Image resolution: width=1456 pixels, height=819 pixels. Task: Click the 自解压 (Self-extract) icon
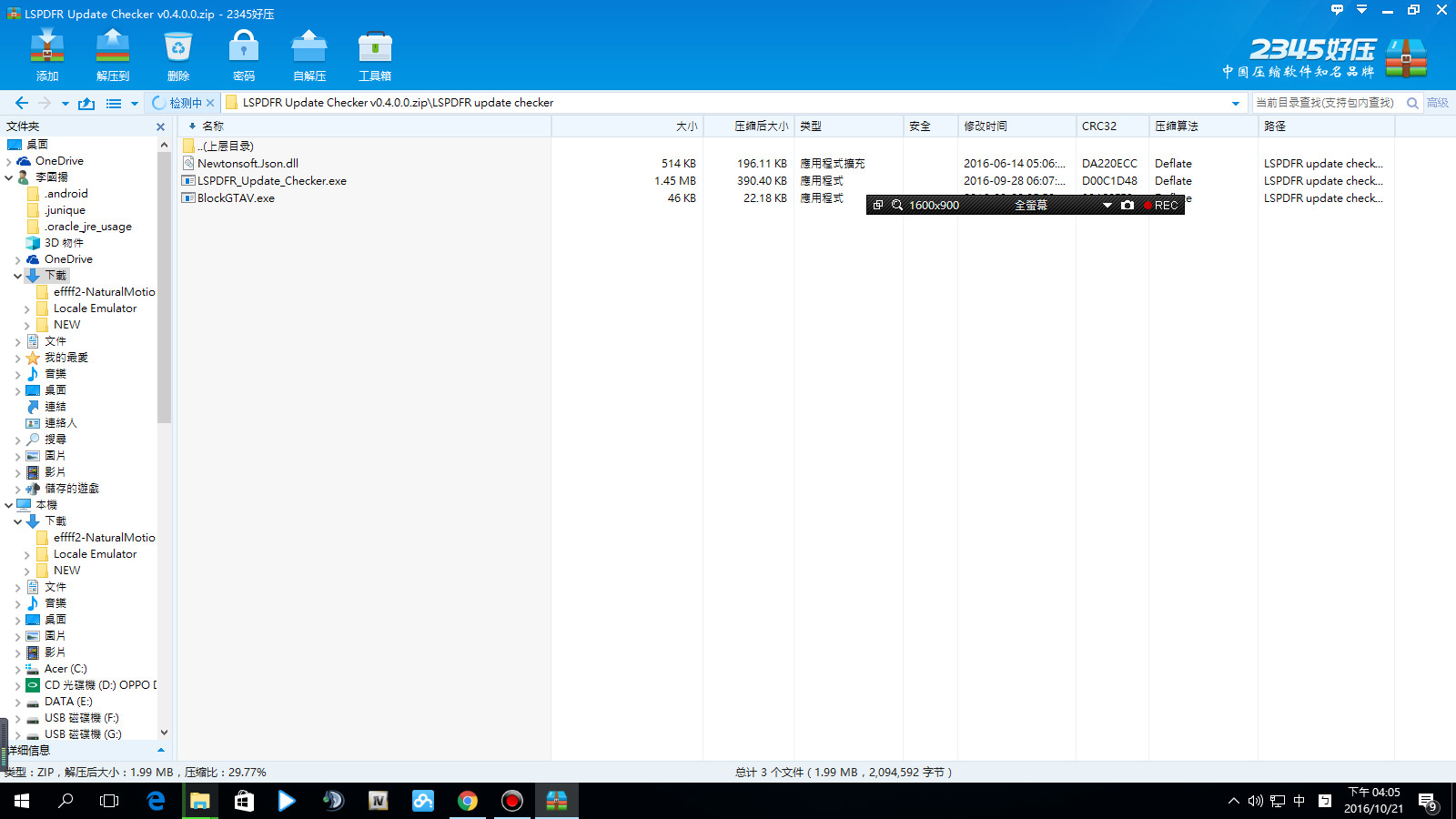(x=309, y=55)
